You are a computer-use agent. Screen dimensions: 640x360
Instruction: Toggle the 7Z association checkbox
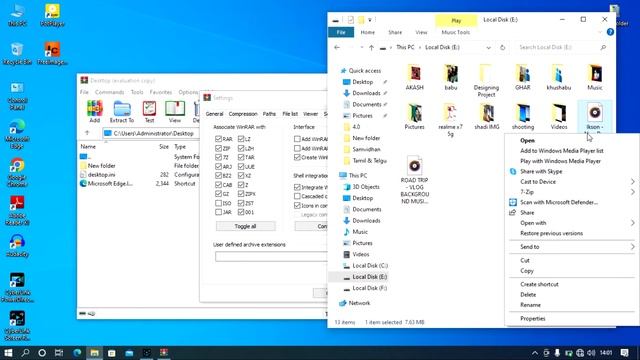218,157
